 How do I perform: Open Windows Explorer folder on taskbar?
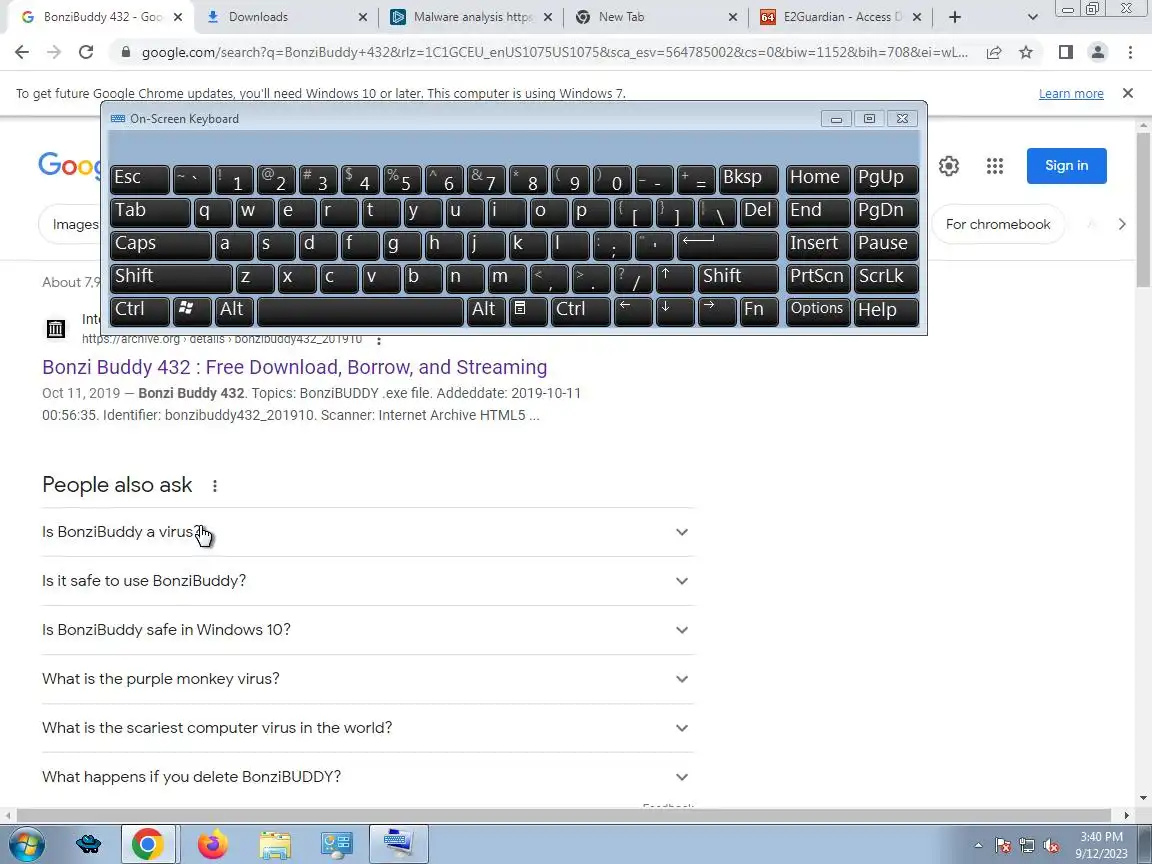tap(275, 844)
